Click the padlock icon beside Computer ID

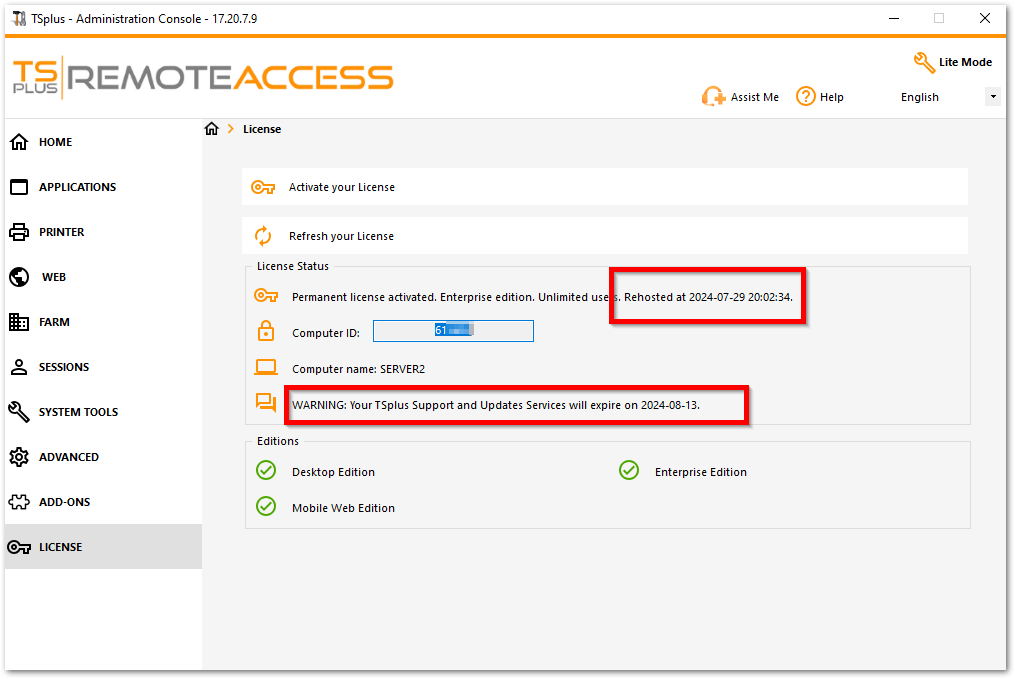[266, 332]
